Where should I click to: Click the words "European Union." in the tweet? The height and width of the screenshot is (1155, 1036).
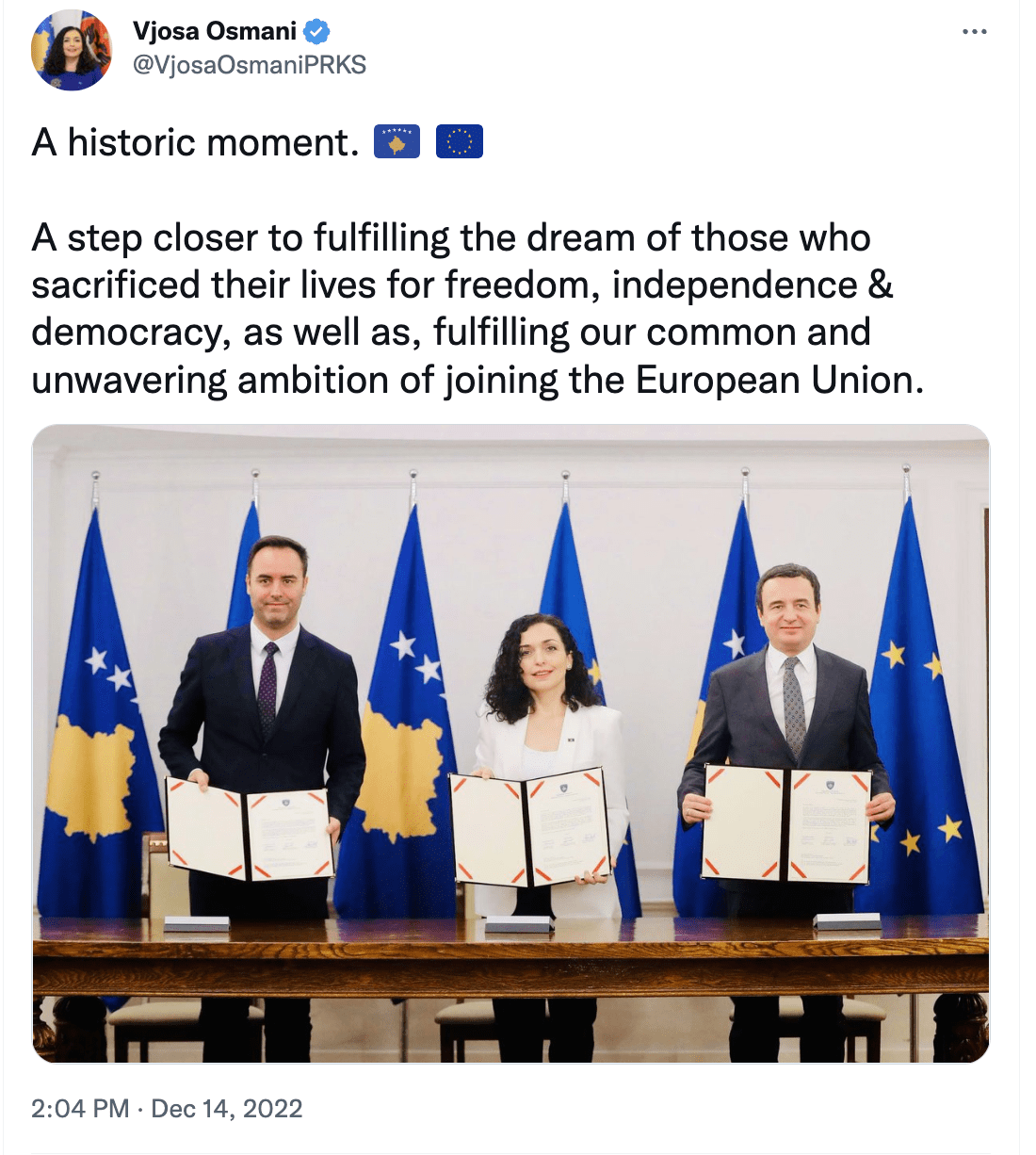click(780, 380)
